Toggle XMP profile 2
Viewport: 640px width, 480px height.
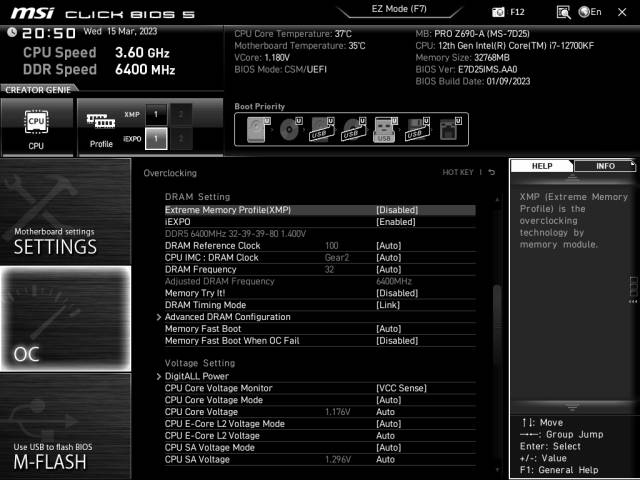[x=181, y=115]
